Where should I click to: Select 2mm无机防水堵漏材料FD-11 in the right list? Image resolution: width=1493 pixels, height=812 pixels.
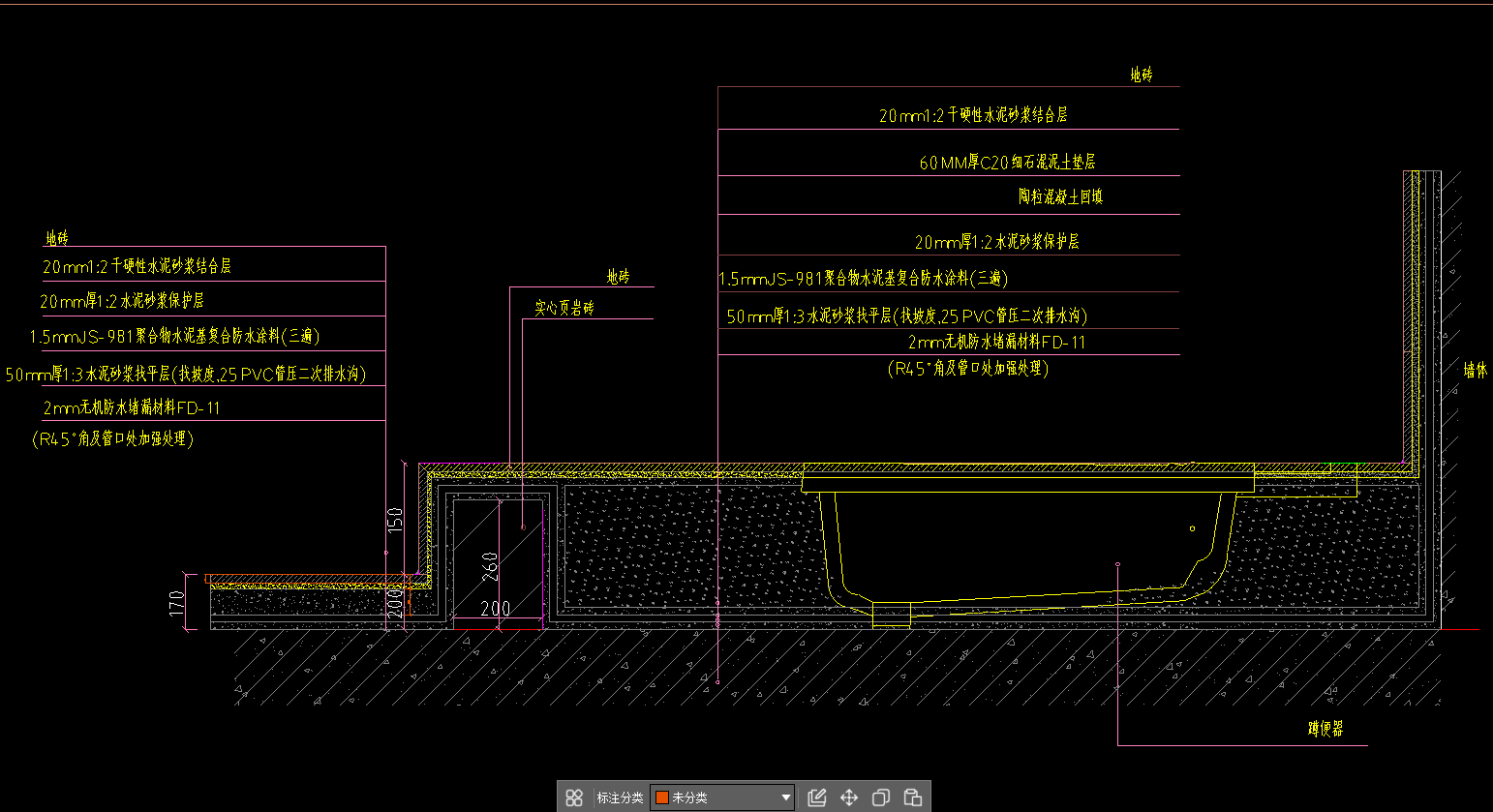[996, 343]
